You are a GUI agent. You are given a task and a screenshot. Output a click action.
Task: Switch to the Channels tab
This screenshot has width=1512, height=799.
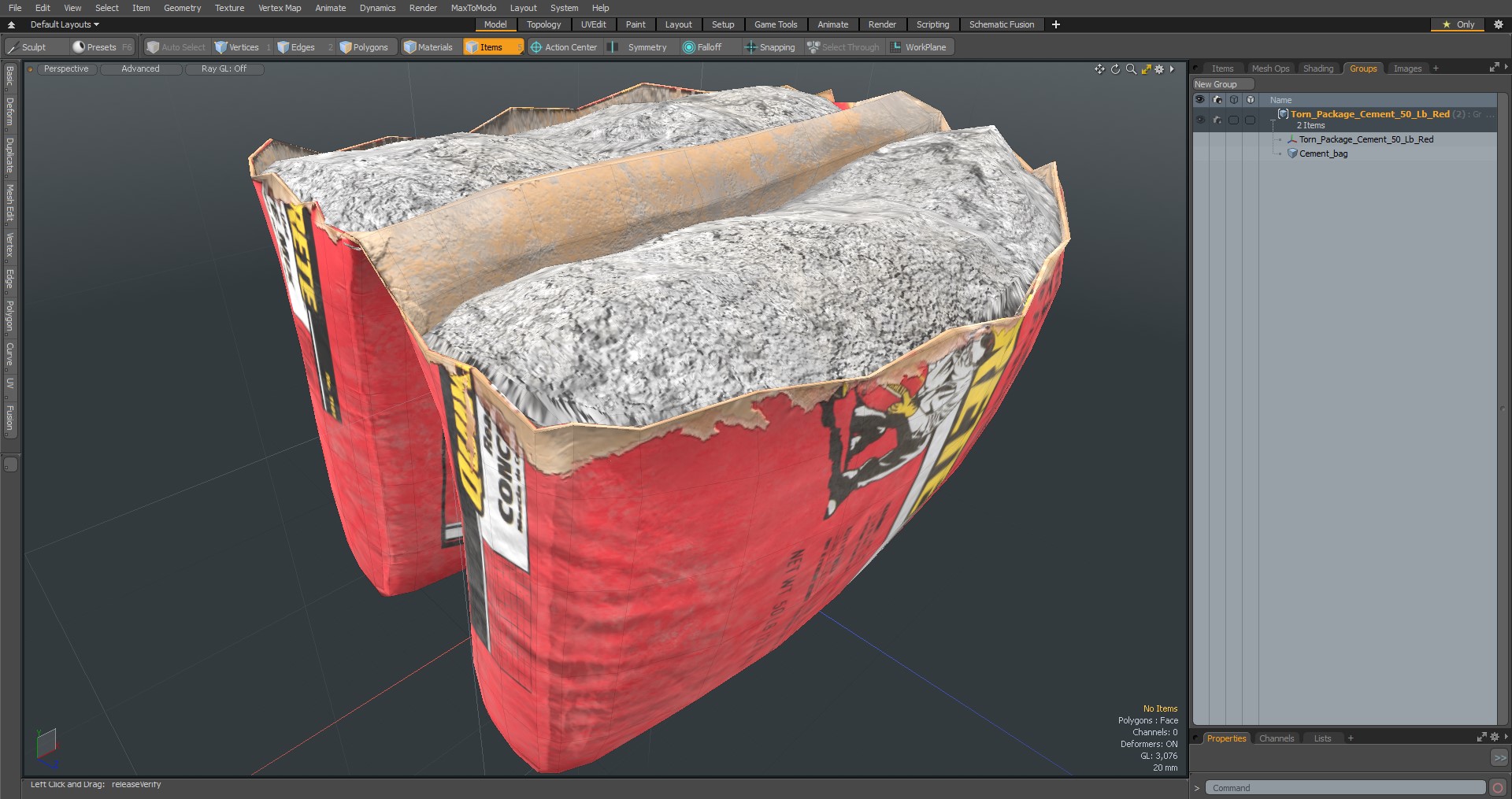pos(1277,738)
